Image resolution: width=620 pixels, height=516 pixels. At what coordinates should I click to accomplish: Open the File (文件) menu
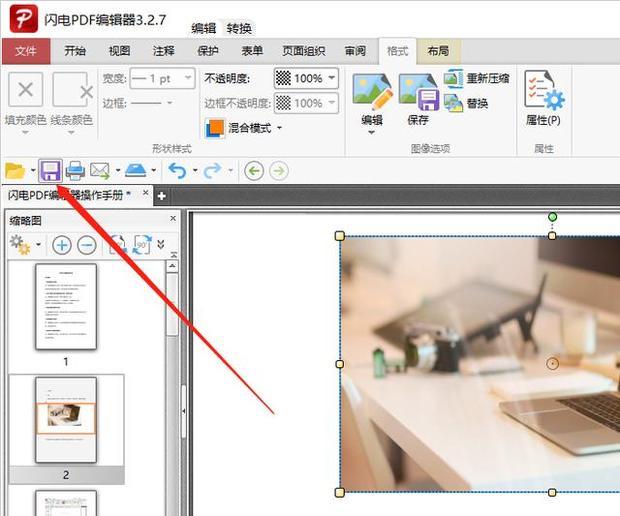pos(26,51)
